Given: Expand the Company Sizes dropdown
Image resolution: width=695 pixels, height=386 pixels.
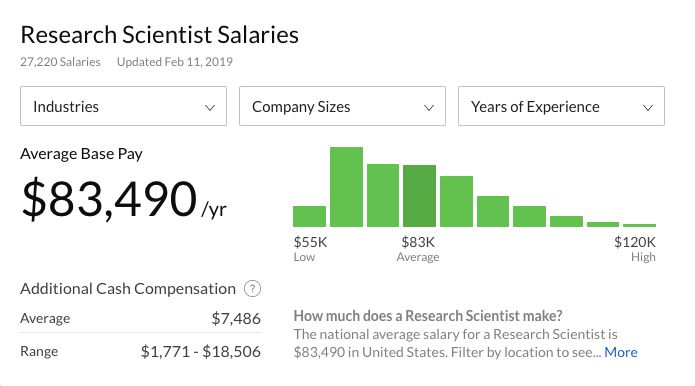Looking at the screenshot, I should click(342, 106).
